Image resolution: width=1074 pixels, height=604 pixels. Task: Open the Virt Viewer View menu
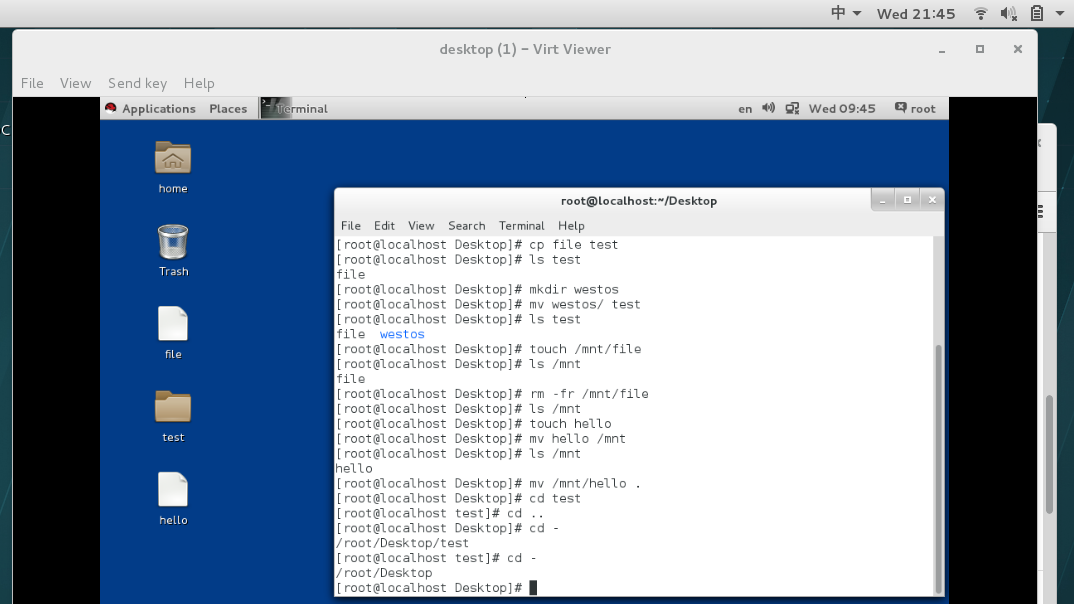[75, 83]
